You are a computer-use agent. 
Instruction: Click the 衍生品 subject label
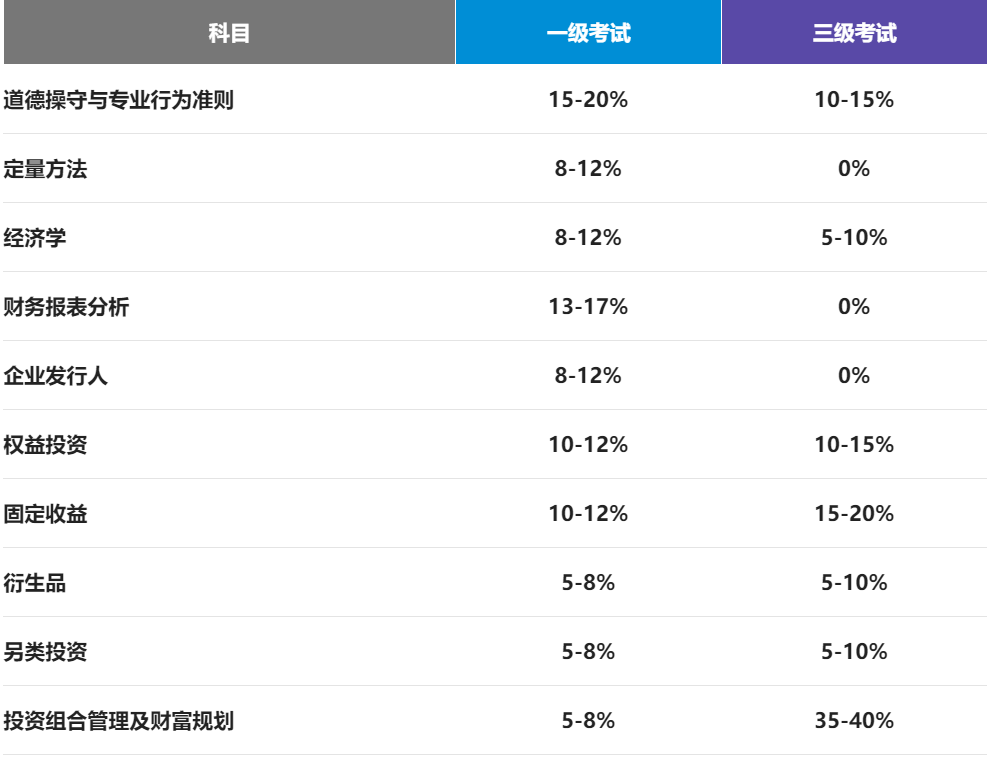click(35, 583)
